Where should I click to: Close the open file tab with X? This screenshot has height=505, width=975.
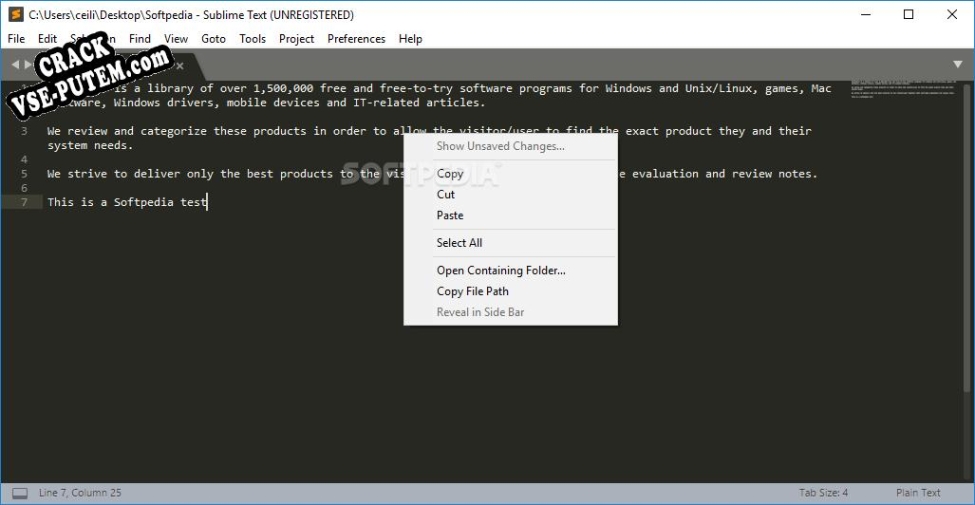[180, 65]
